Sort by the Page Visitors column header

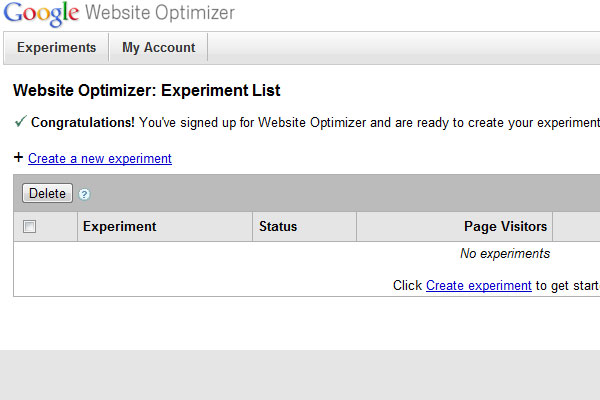click(x=505, y=227)
